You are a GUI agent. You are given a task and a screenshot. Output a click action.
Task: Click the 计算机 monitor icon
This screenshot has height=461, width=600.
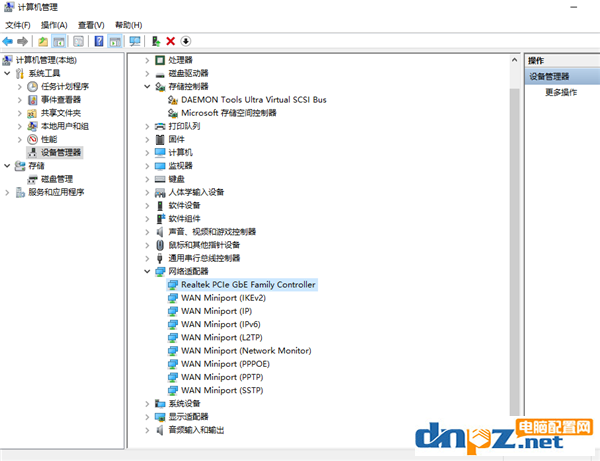160,153
